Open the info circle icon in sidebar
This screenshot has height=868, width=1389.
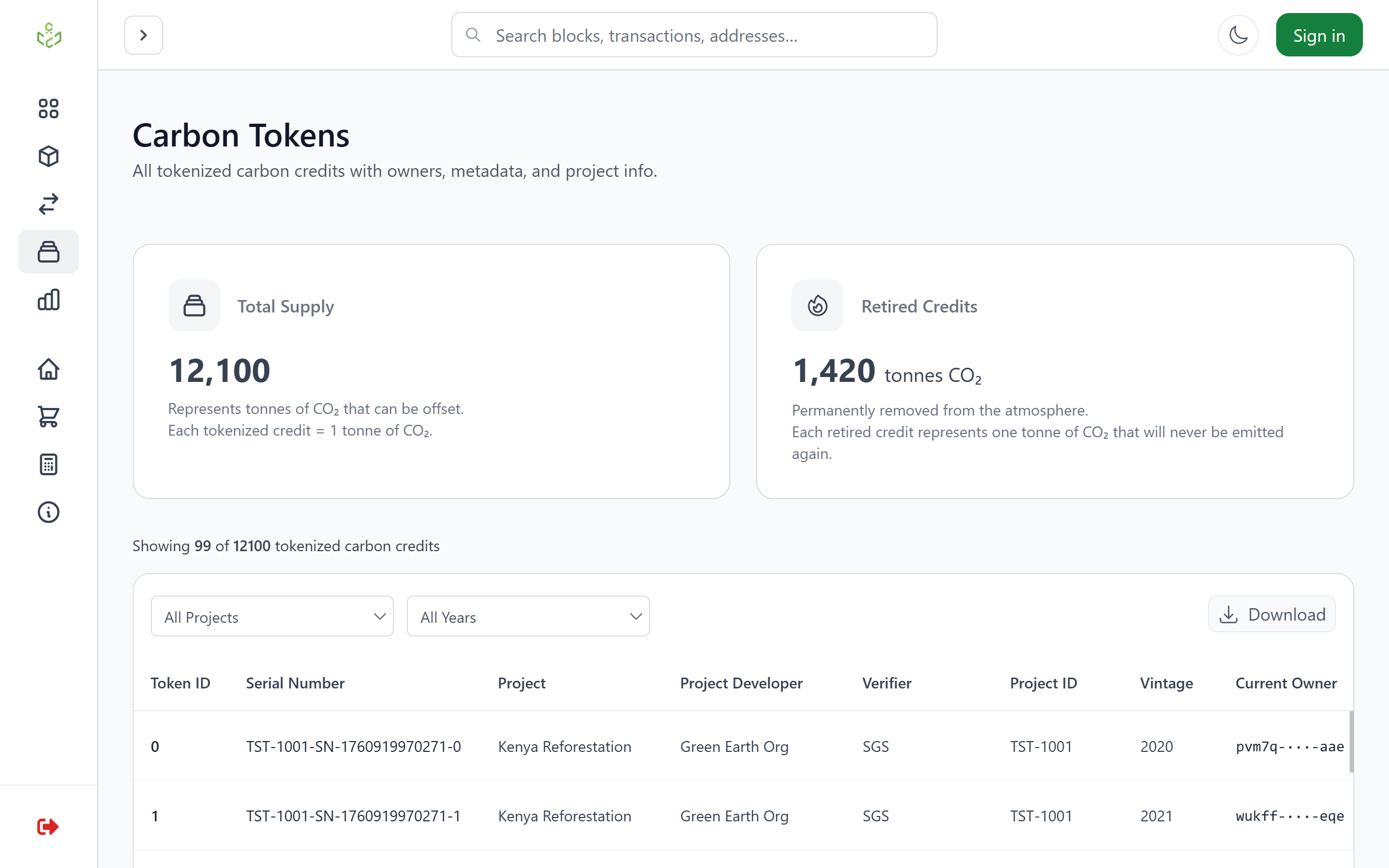(x=48, y=512)
